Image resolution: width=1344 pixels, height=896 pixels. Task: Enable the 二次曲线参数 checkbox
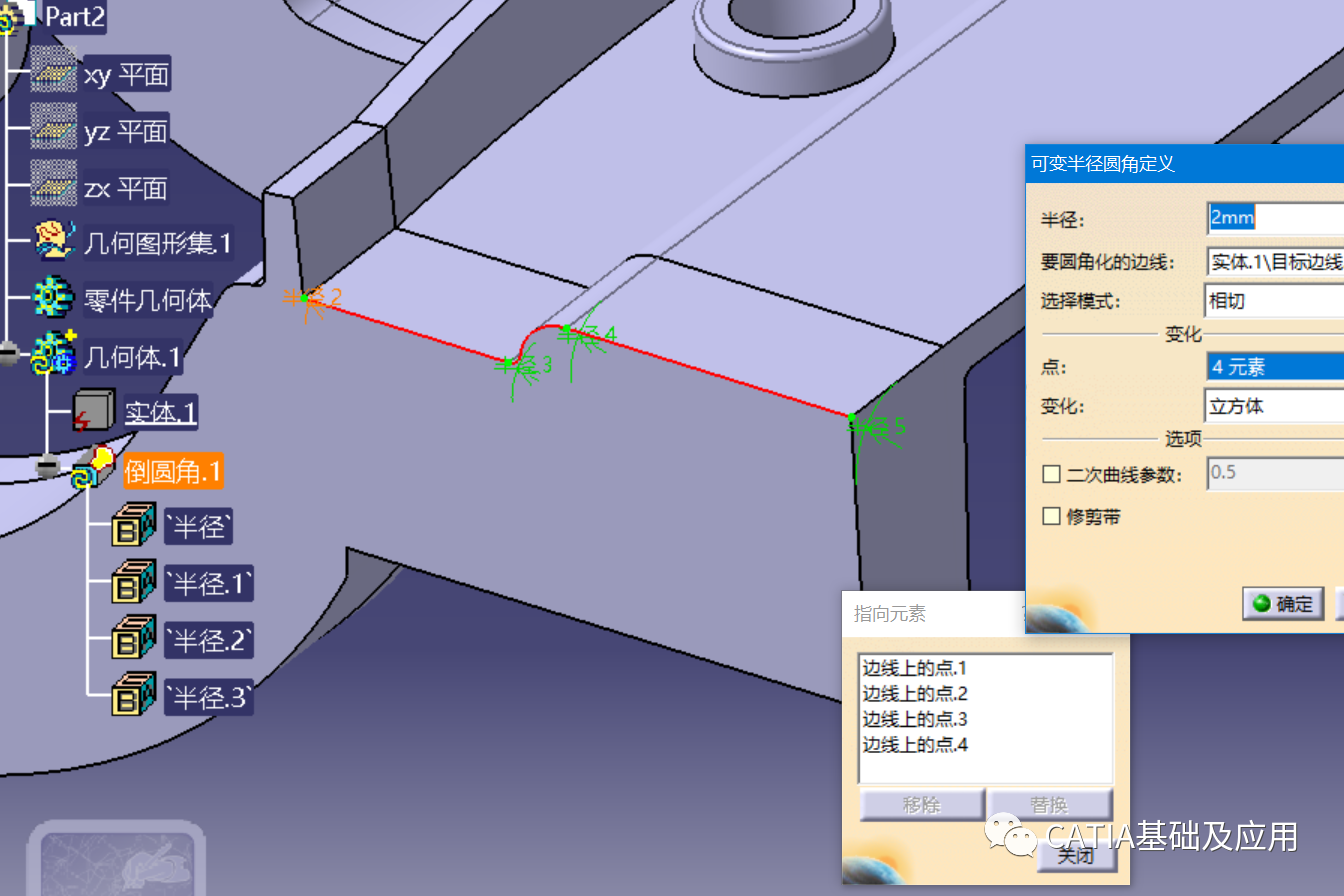1051,474
